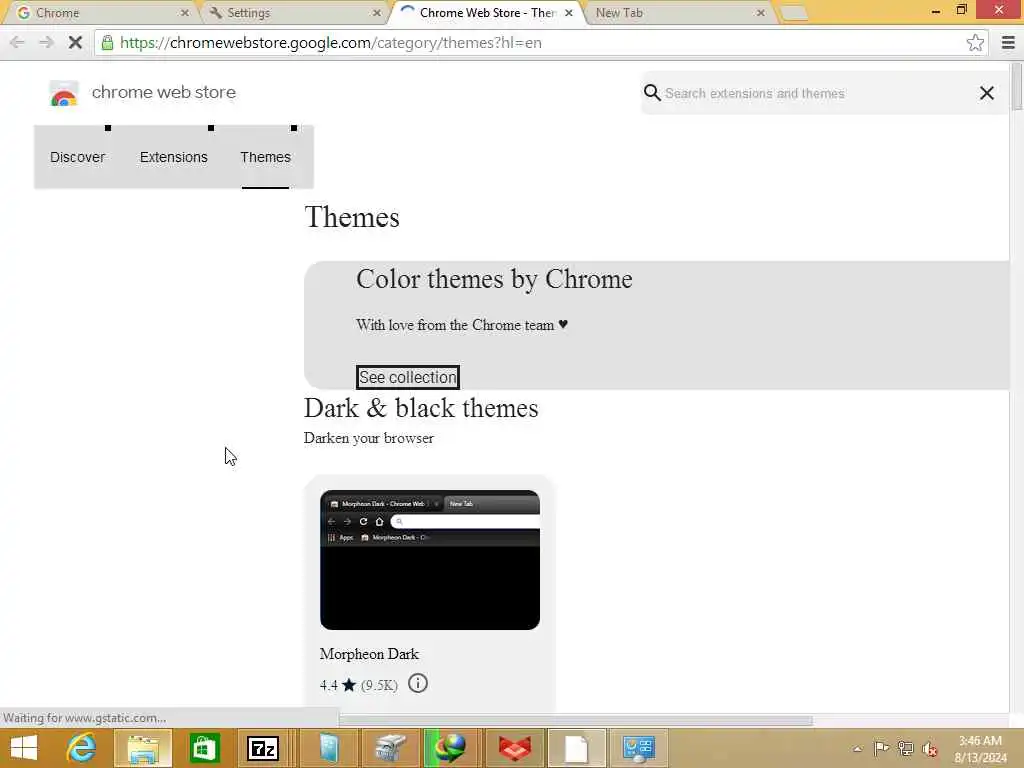Open the control panel taskbar icon
The height and width of the screenshot is (768, 1024).
click(x=638, y=748)
